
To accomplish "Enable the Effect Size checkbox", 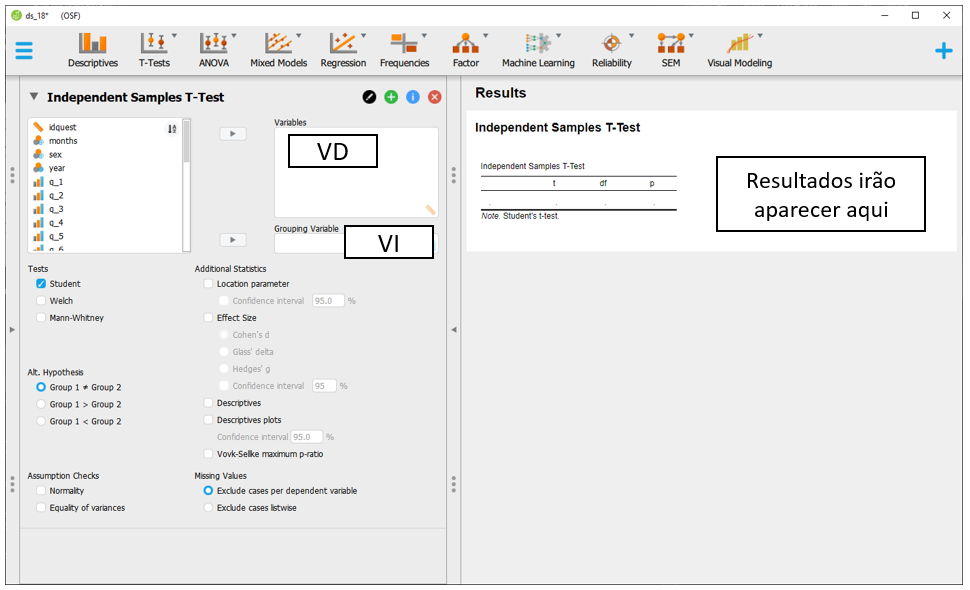I will [x=208, y=318].
